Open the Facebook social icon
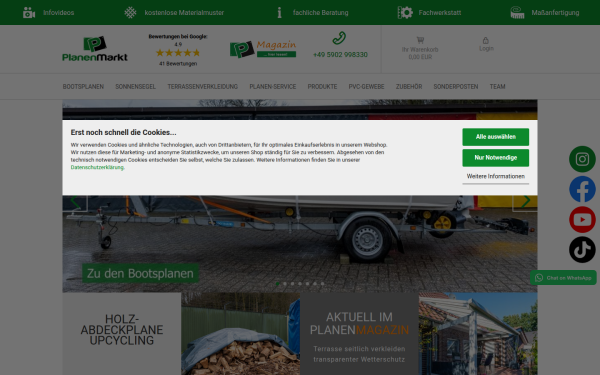Image resolution: width=600 pixels, height=375 pixels. pyautogui.click(x=582, y=189)
